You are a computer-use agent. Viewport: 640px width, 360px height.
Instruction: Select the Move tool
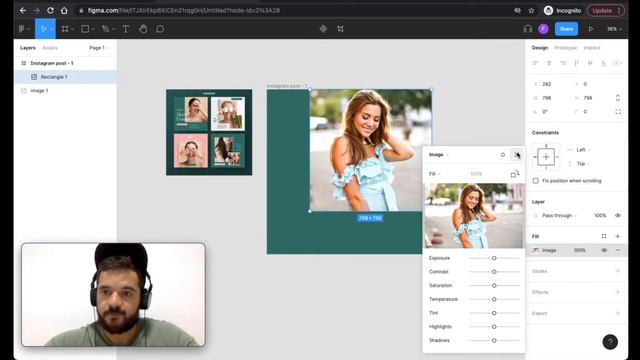click(44, 29)
